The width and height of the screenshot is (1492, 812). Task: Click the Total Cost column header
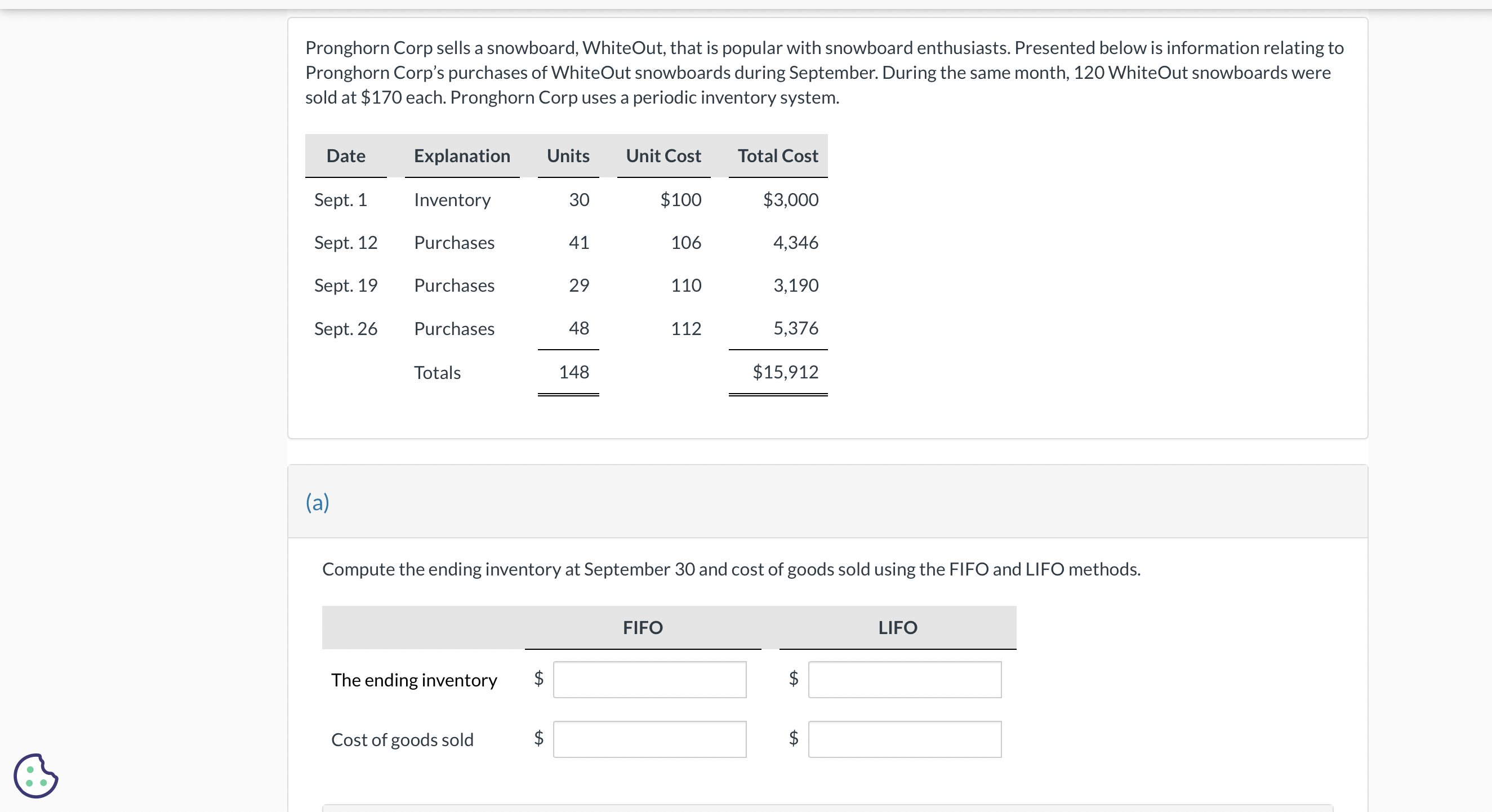(x=778, y=155)
